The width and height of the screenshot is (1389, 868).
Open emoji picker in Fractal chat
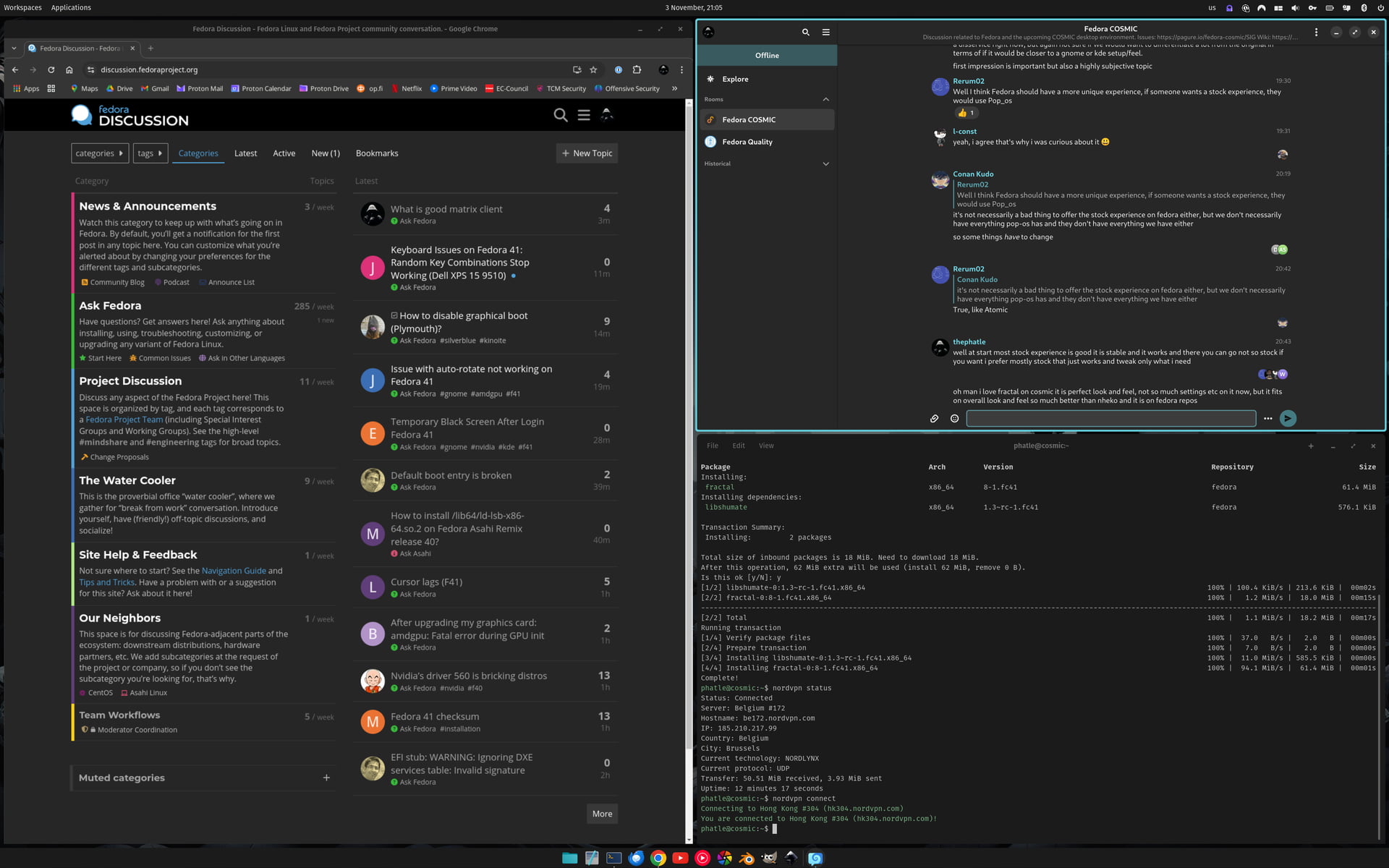tap(954, 418)
